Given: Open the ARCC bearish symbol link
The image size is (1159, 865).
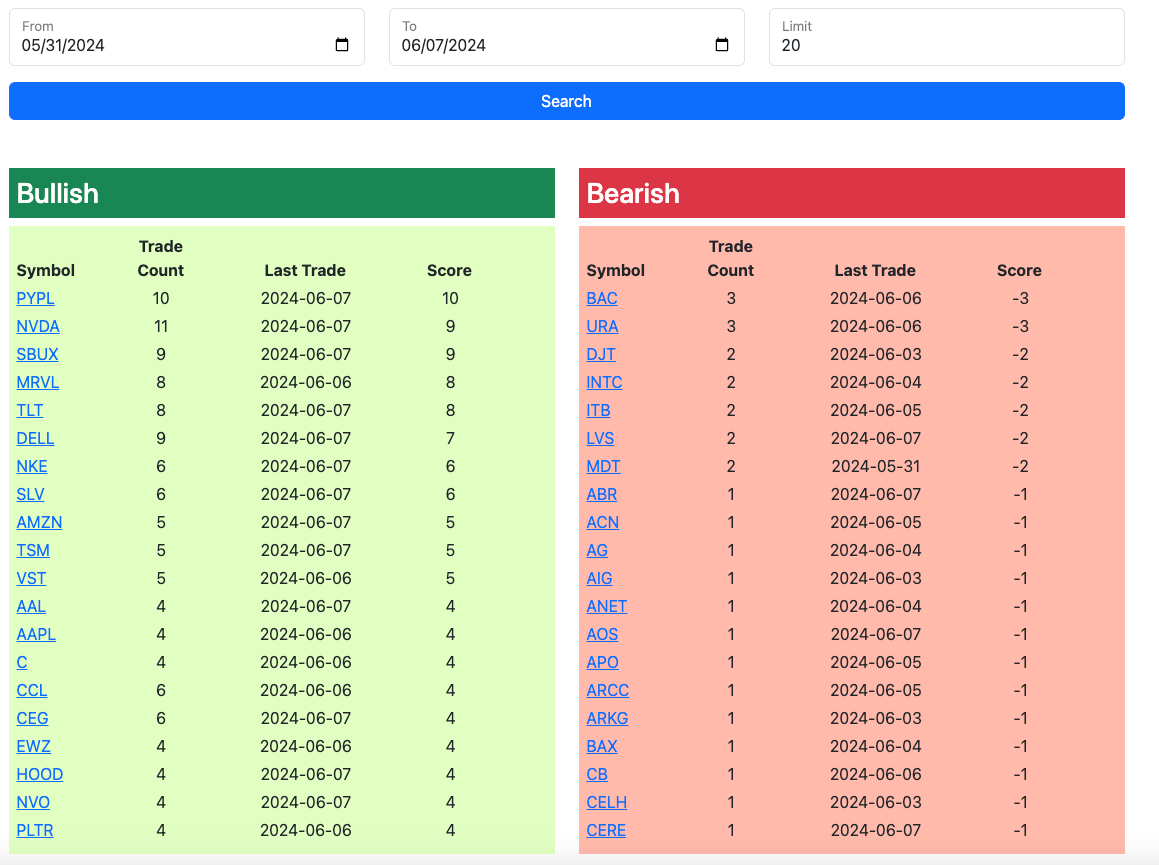Looking at the screenshot, I should [x=608, y=691].
